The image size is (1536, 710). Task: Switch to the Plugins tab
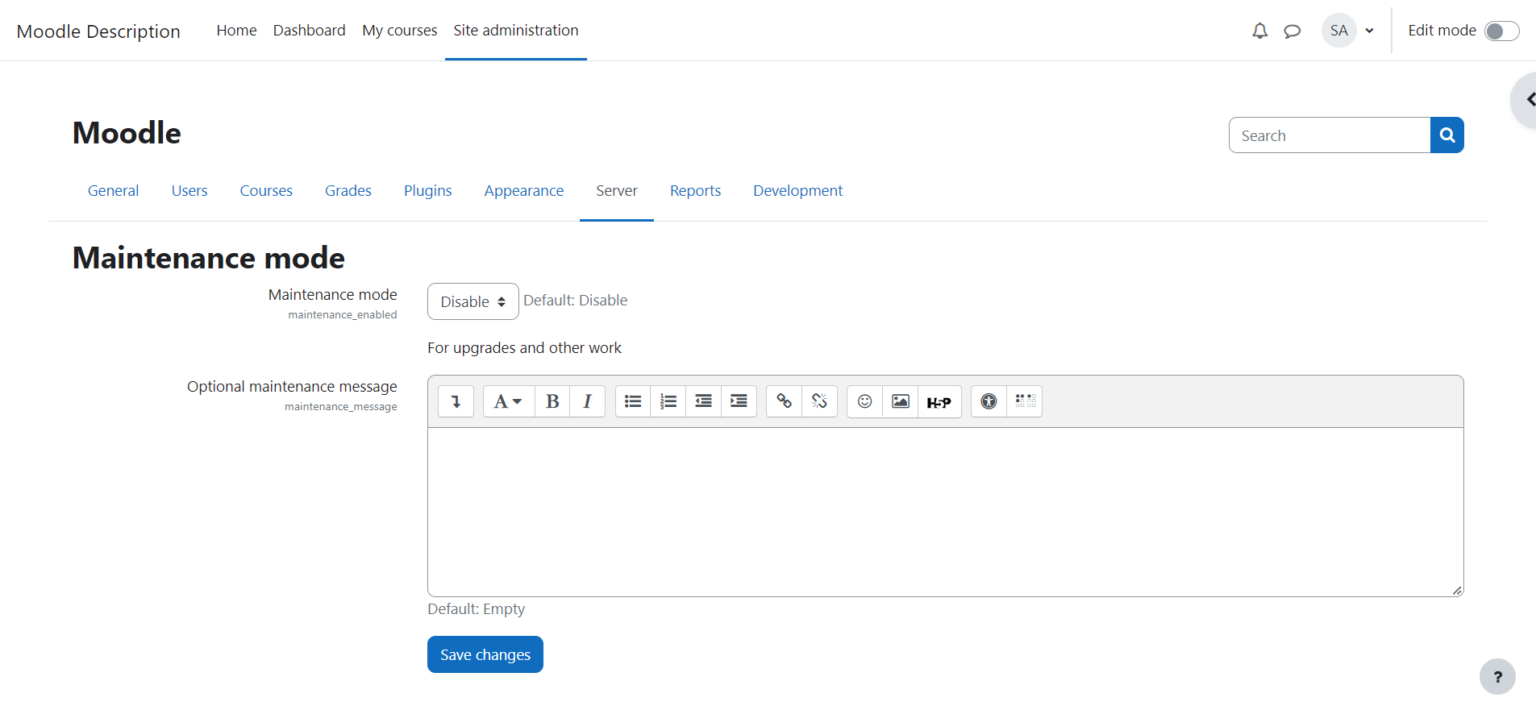(x=427, y=190)
